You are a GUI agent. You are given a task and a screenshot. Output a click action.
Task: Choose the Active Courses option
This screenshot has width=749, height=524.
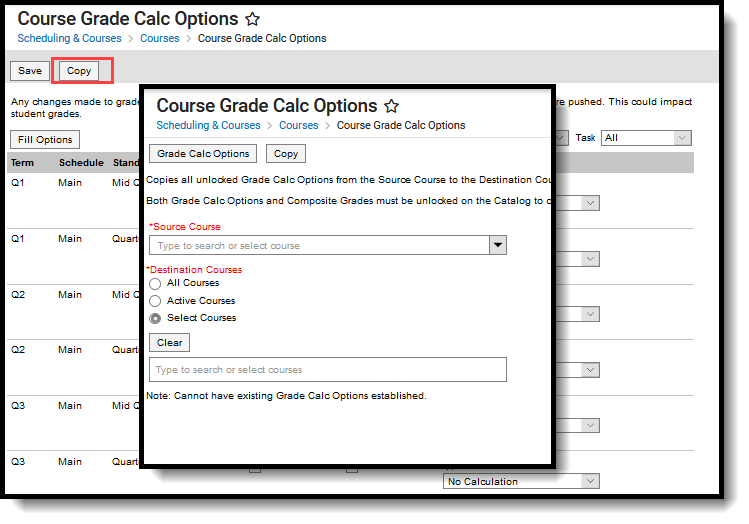pyautogui.click(x=155, y=301)
